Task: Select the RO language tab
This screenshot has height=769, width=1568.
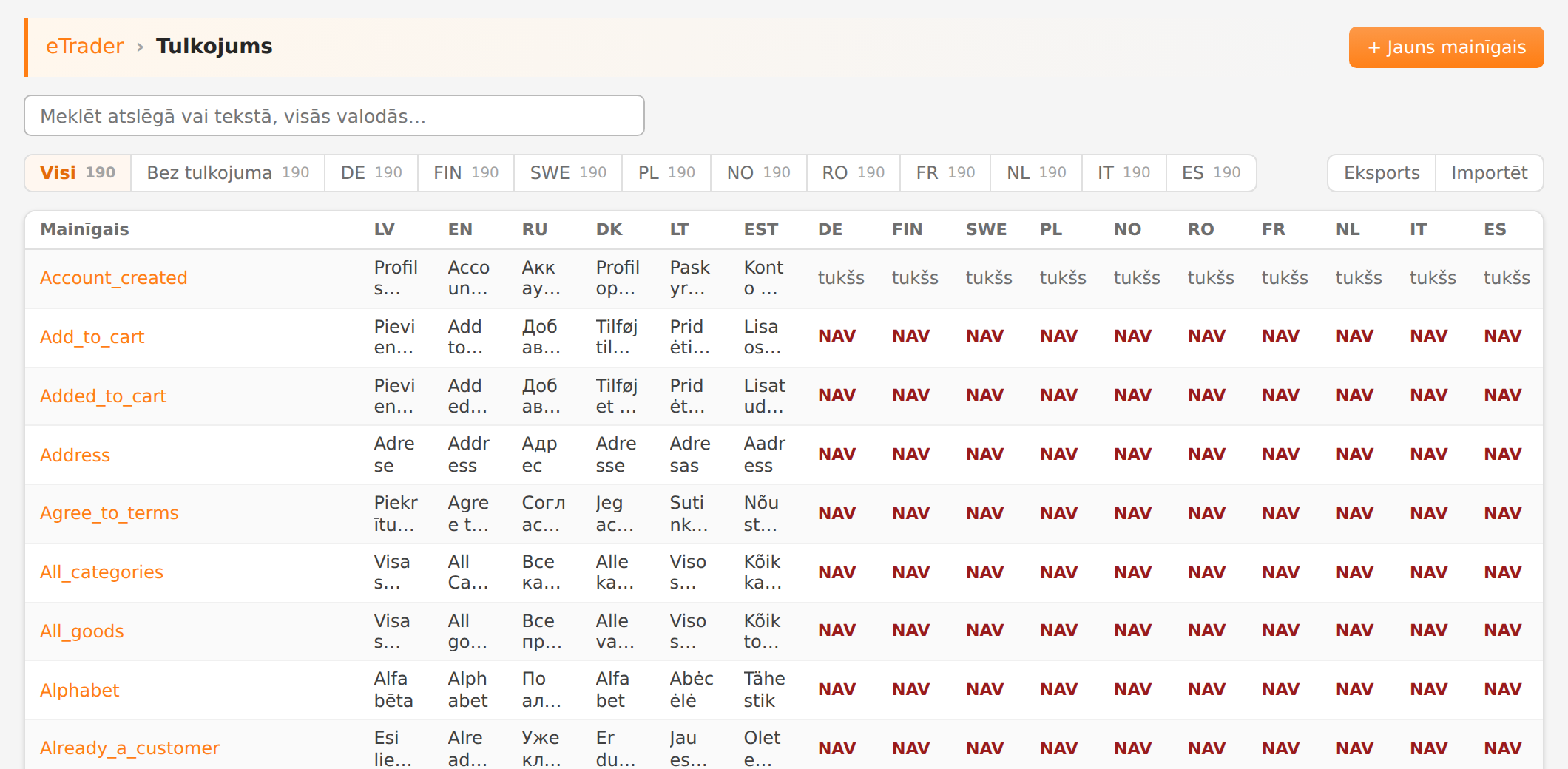Action: (x=854, y=173)
